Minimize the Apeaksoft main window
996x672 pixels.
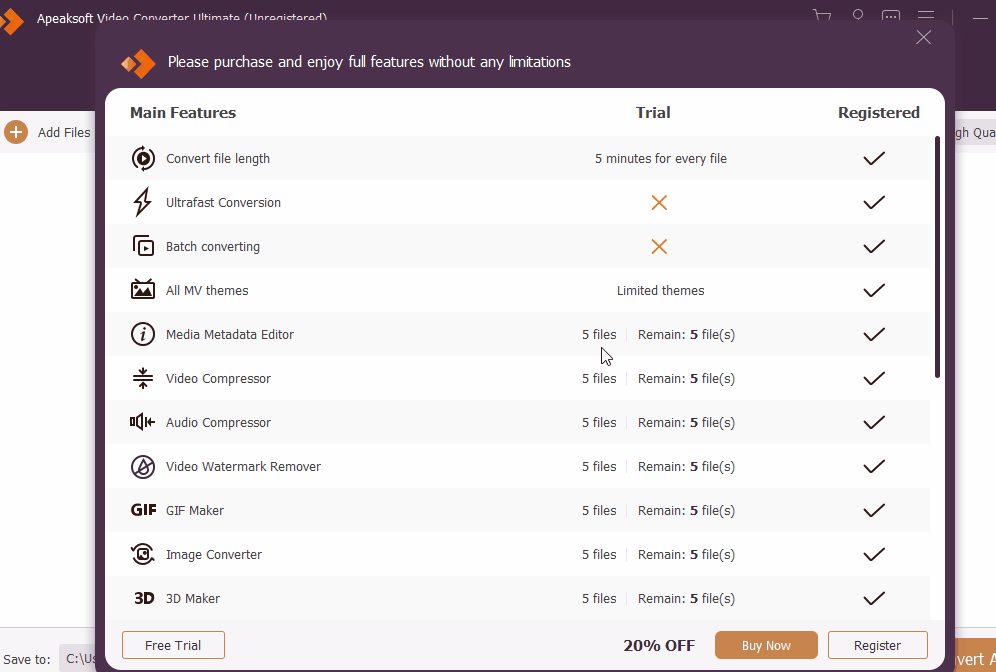click(x=980, y=18)
